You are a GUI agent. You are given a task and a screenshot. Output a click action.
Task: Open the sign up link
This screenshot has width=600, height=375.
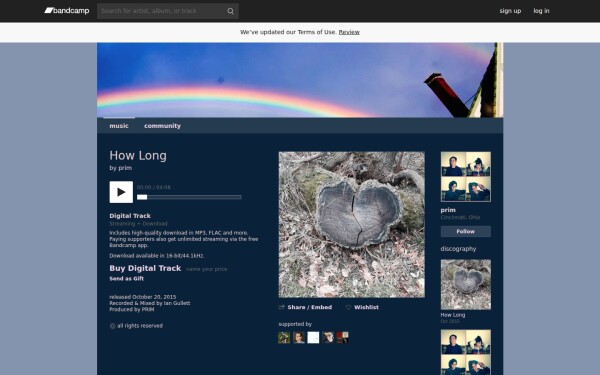(510, 11)
